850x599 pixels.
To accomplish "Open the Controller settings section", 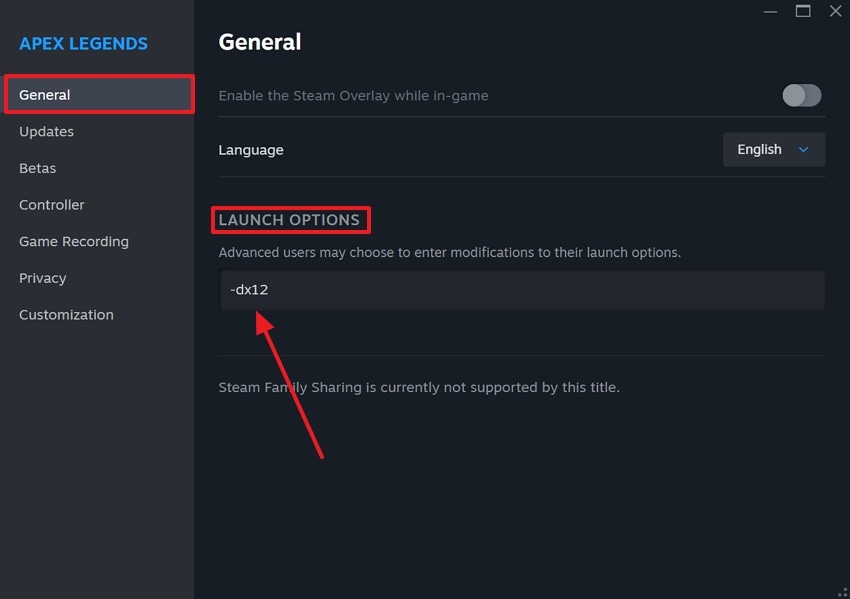I will pos(51,204).
